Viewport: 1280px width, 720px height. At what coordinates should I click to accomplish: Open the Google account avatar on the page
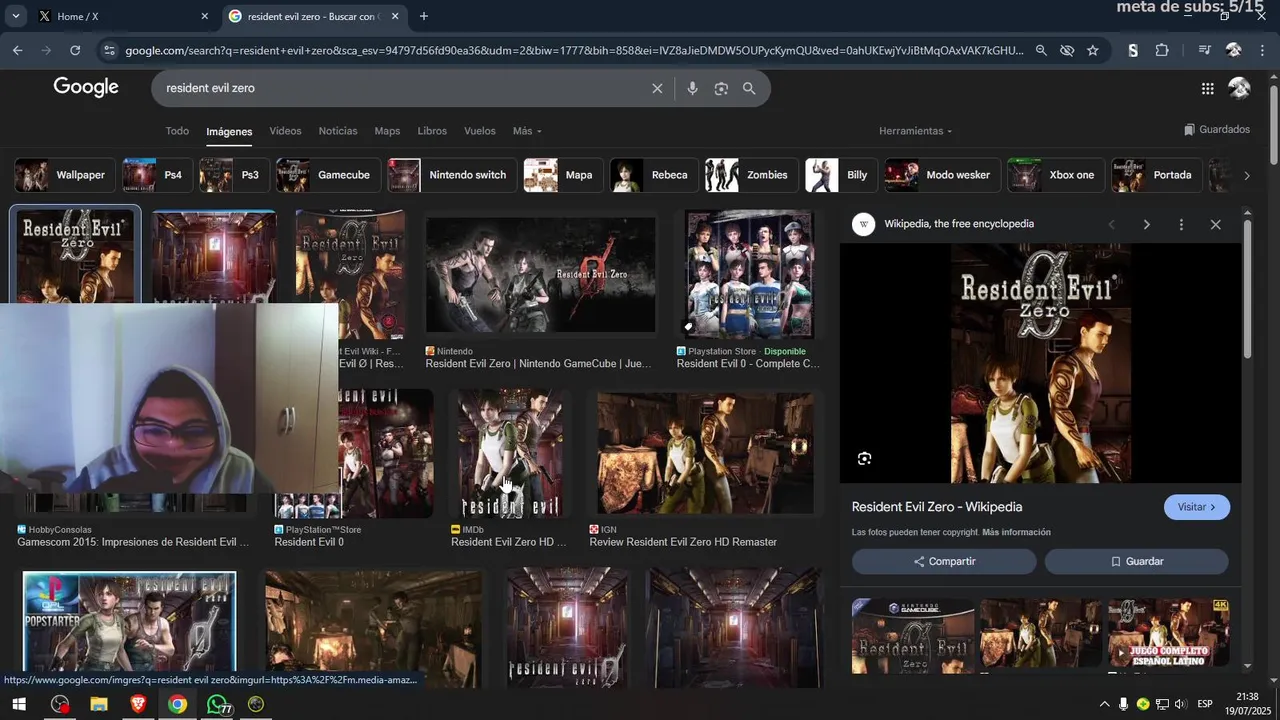pyautogui.click(x=1239, y=88)
